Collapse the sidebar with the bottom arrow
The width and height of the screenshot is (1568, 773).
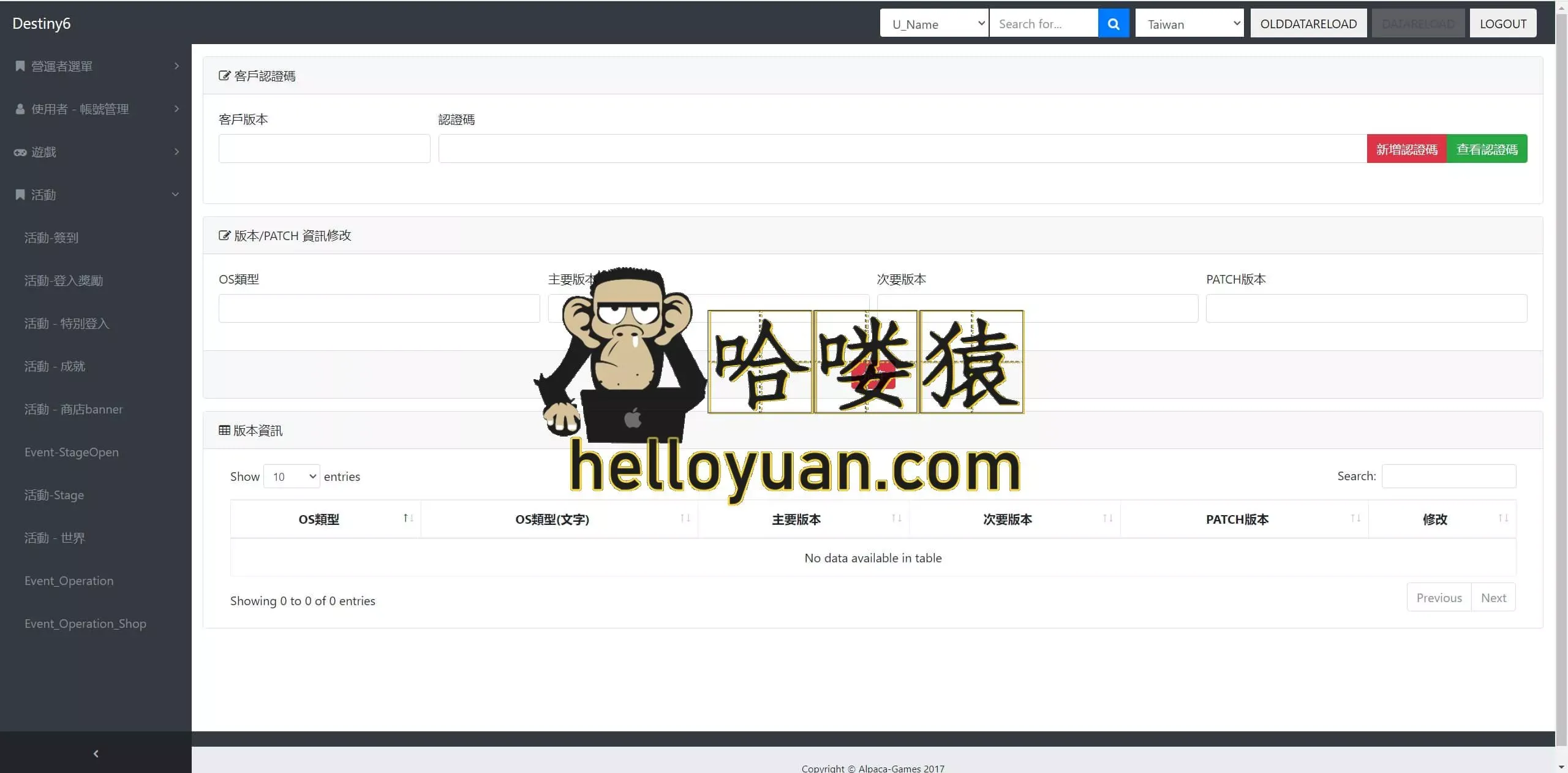click(96, 753)
